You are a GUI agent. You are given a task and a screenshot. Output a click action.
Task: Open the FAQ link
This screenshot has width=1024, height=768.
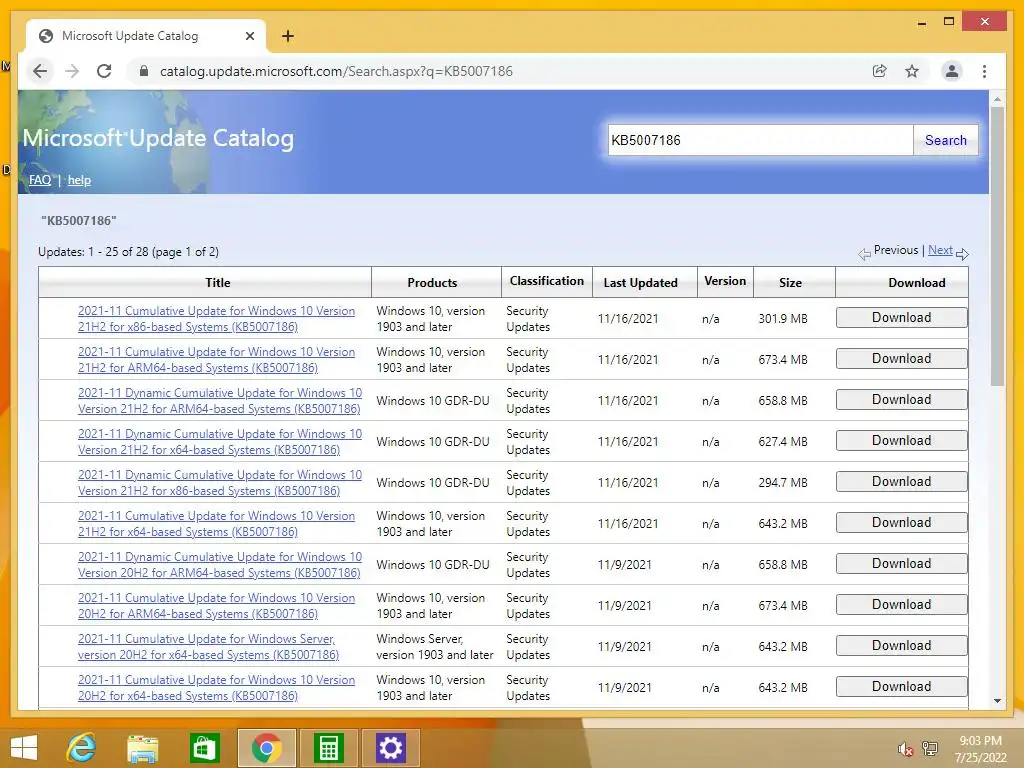tap(40, 180)
